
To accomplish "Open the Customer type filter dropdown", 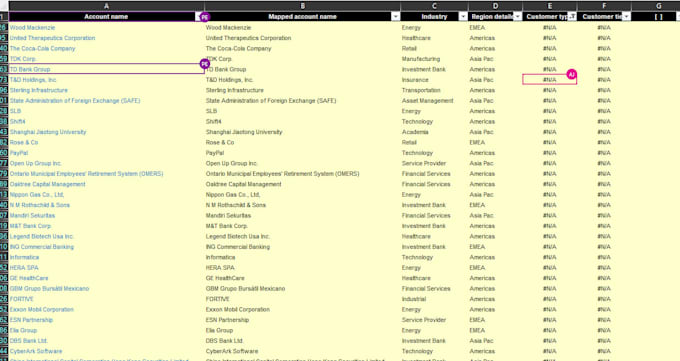I will pyautogui.click(x=572, y=16).
